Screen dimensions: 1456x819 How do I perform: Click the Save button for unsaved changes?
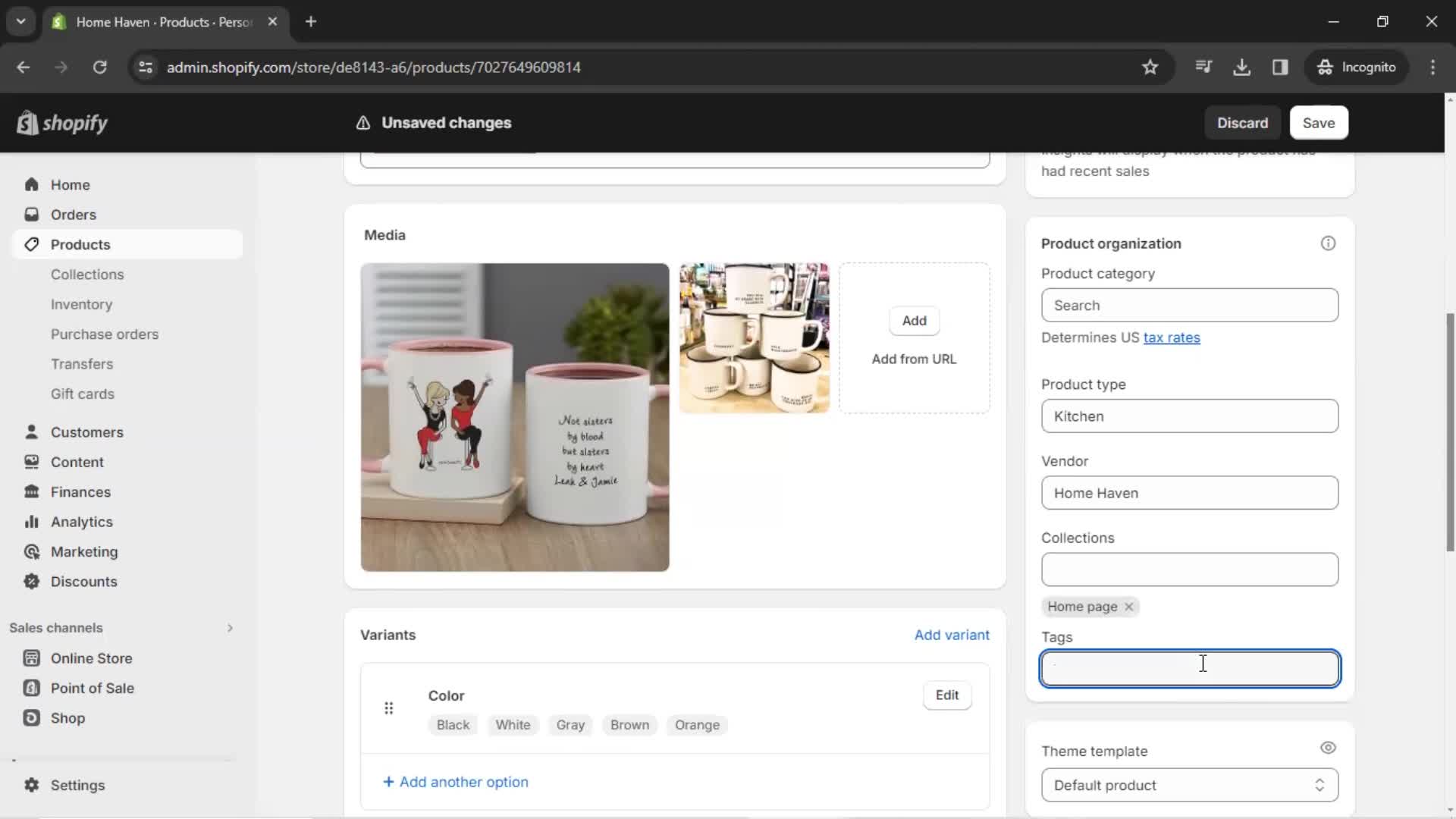click(1319, 123)
